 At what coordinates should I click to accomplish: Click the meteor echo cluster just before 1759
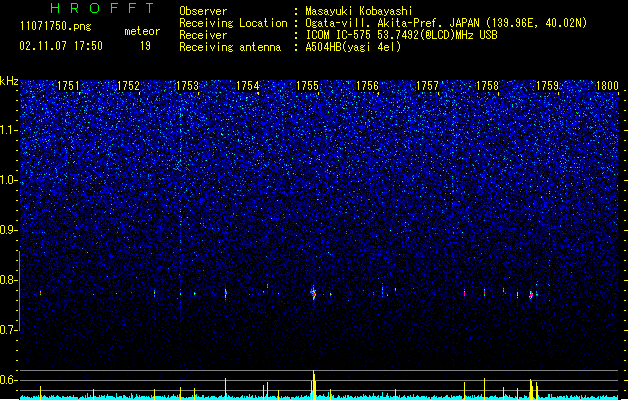[531, 294]
